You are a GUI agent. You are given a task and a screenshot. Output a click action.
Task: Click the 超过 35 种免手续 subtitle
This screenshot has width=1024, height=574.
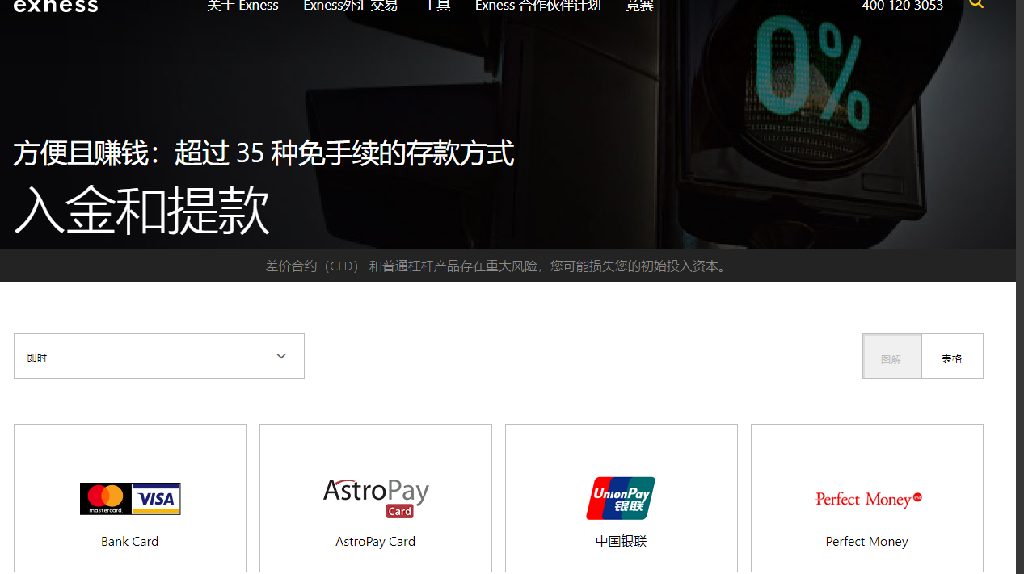[263, 153]
